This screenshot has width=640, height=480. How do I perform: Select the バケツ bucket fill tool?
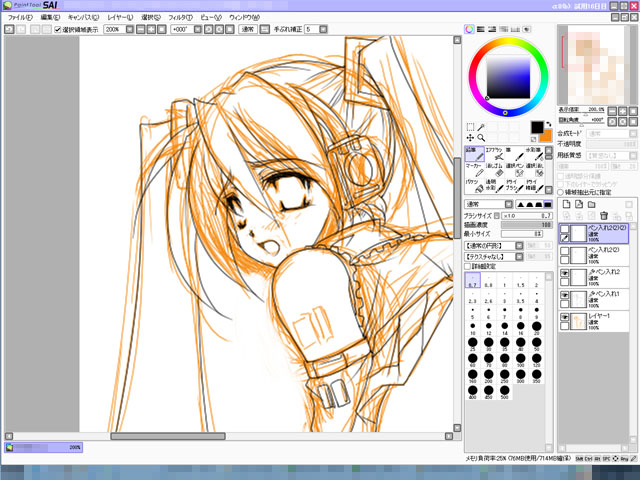(474, 186)
